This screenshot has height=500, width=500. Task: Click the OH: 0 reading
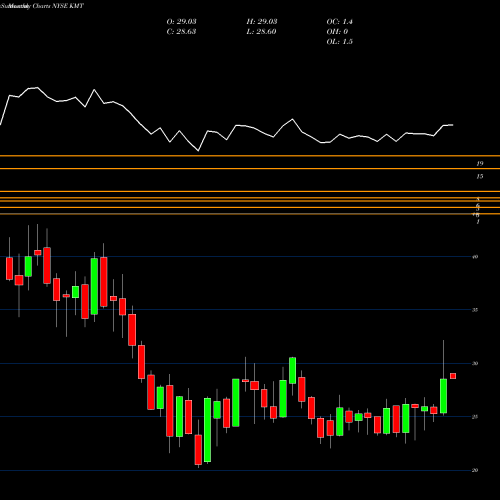click(337, 31)
